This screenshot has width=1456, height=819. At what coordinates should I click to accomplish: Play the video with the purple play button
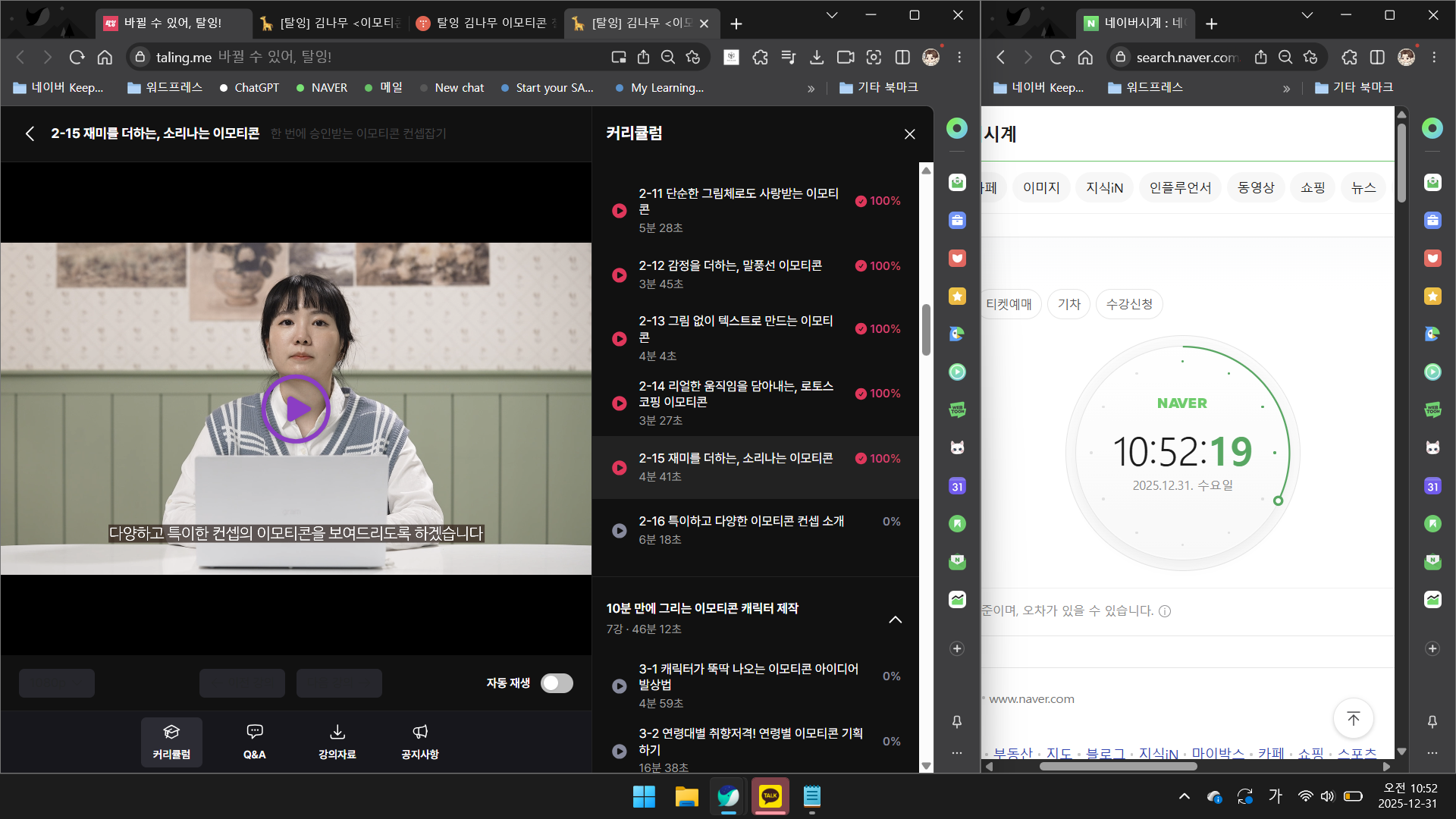pyautogui.click(x=296, y=409)
